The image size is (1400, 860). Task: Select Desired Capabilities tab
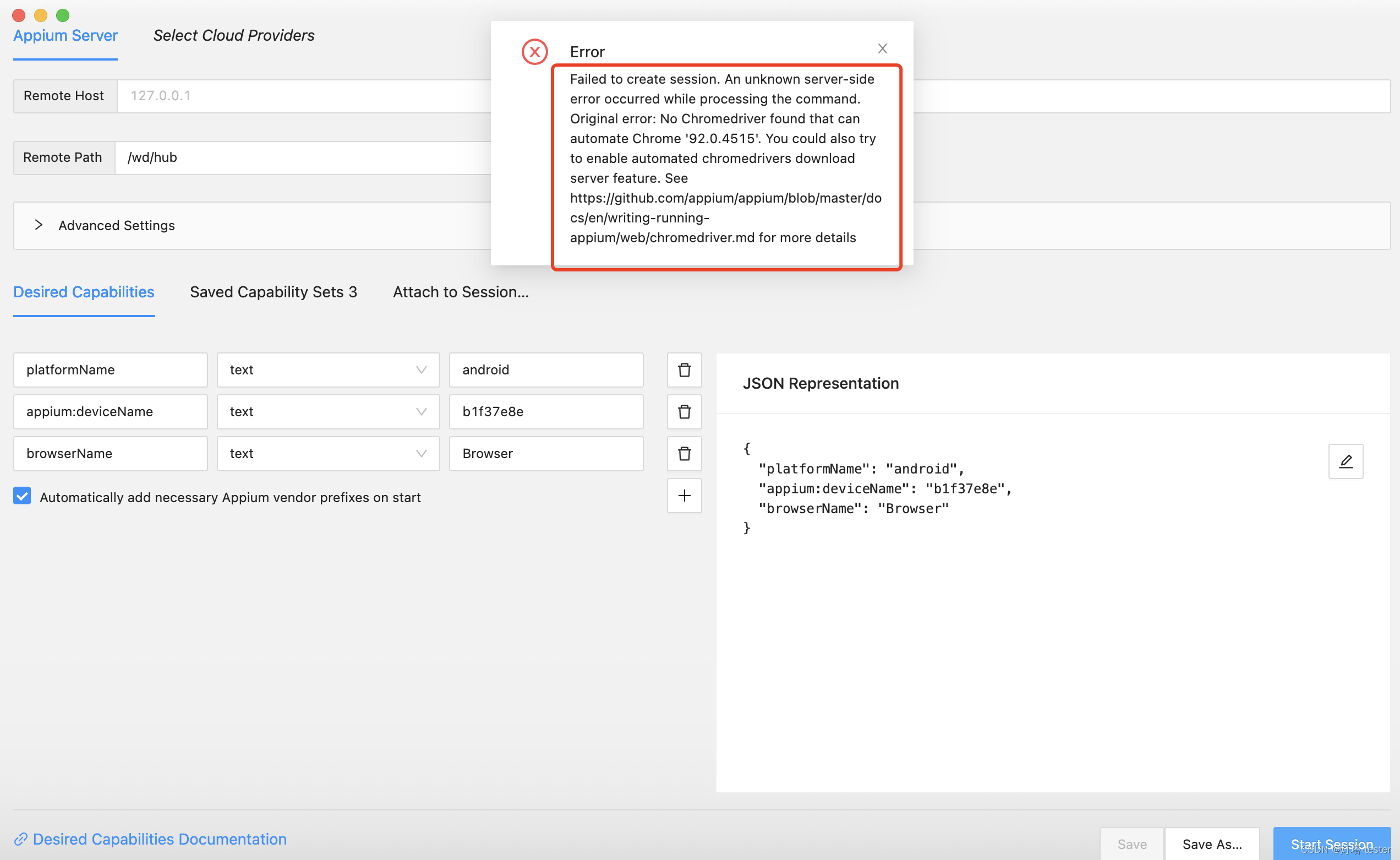coord(84,292)
